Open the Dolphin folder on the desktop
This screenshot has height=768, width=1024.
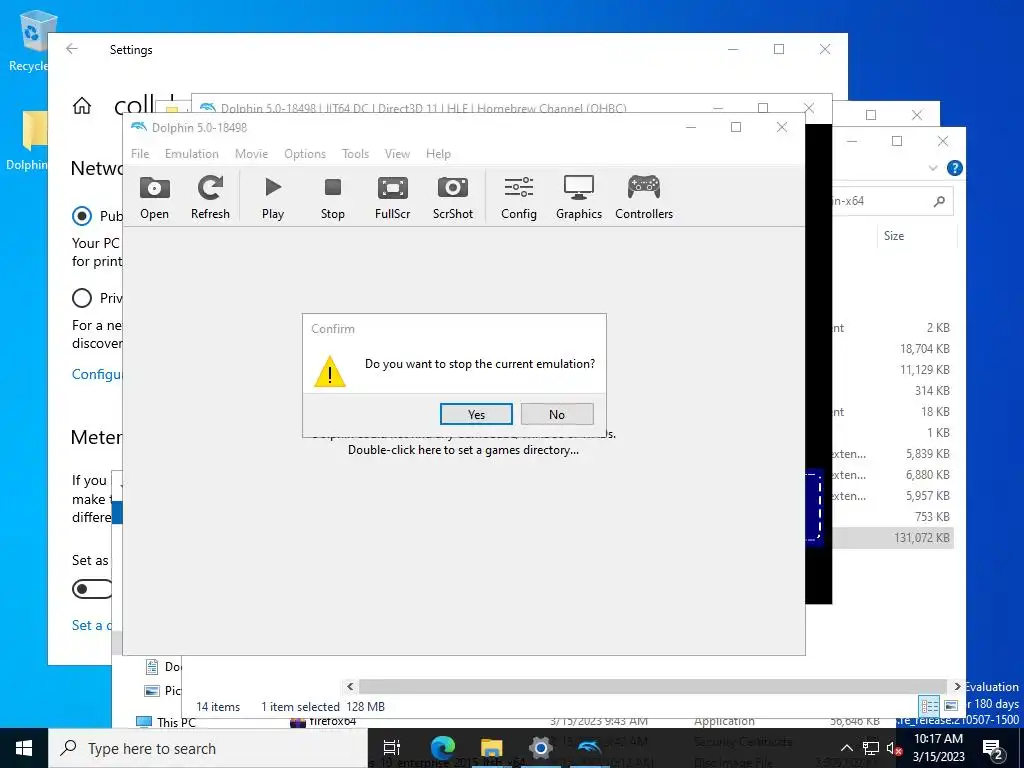click(x=27, y=140)
